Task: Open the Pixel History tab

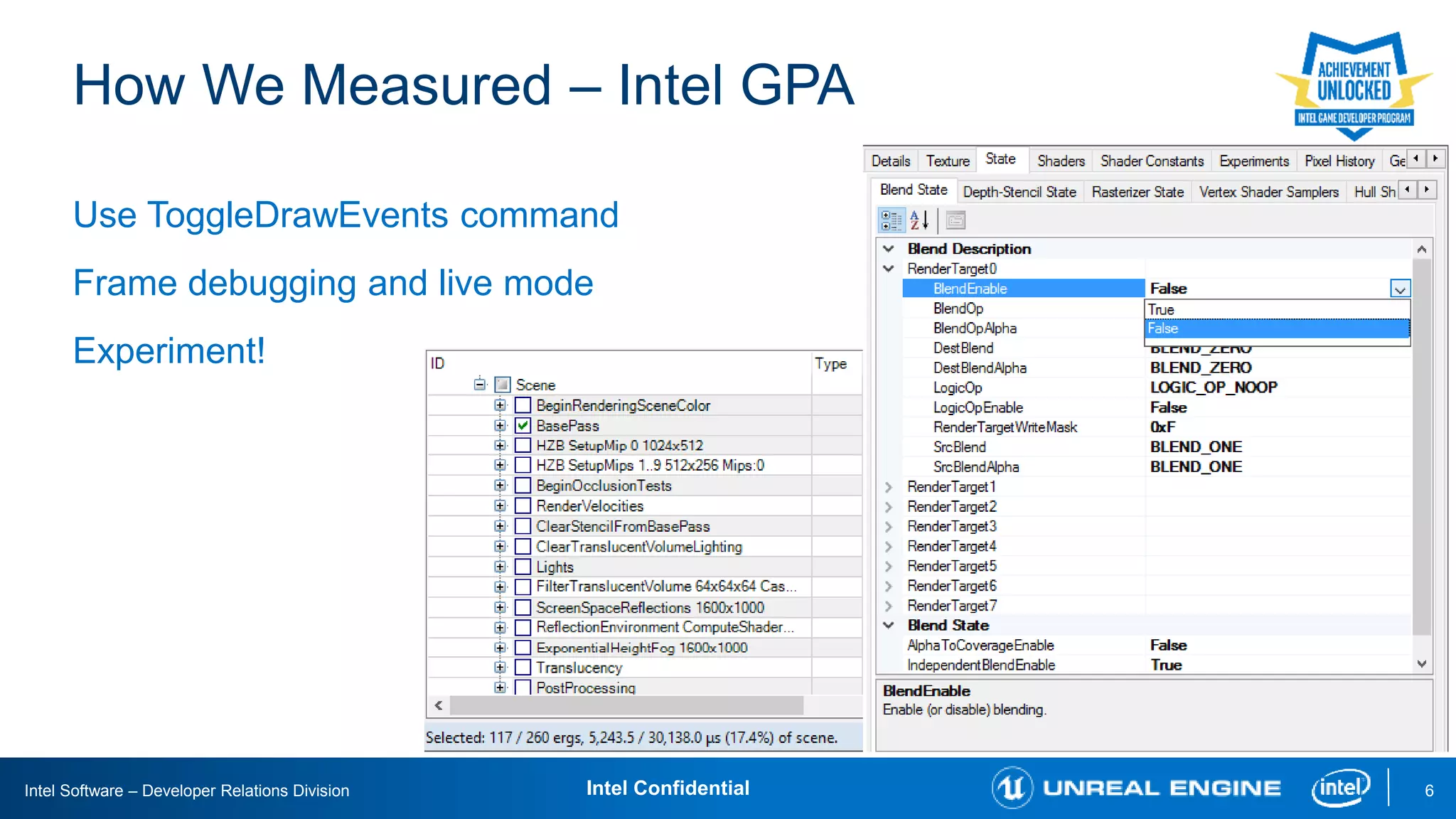Action: (x=1339, y=161)
